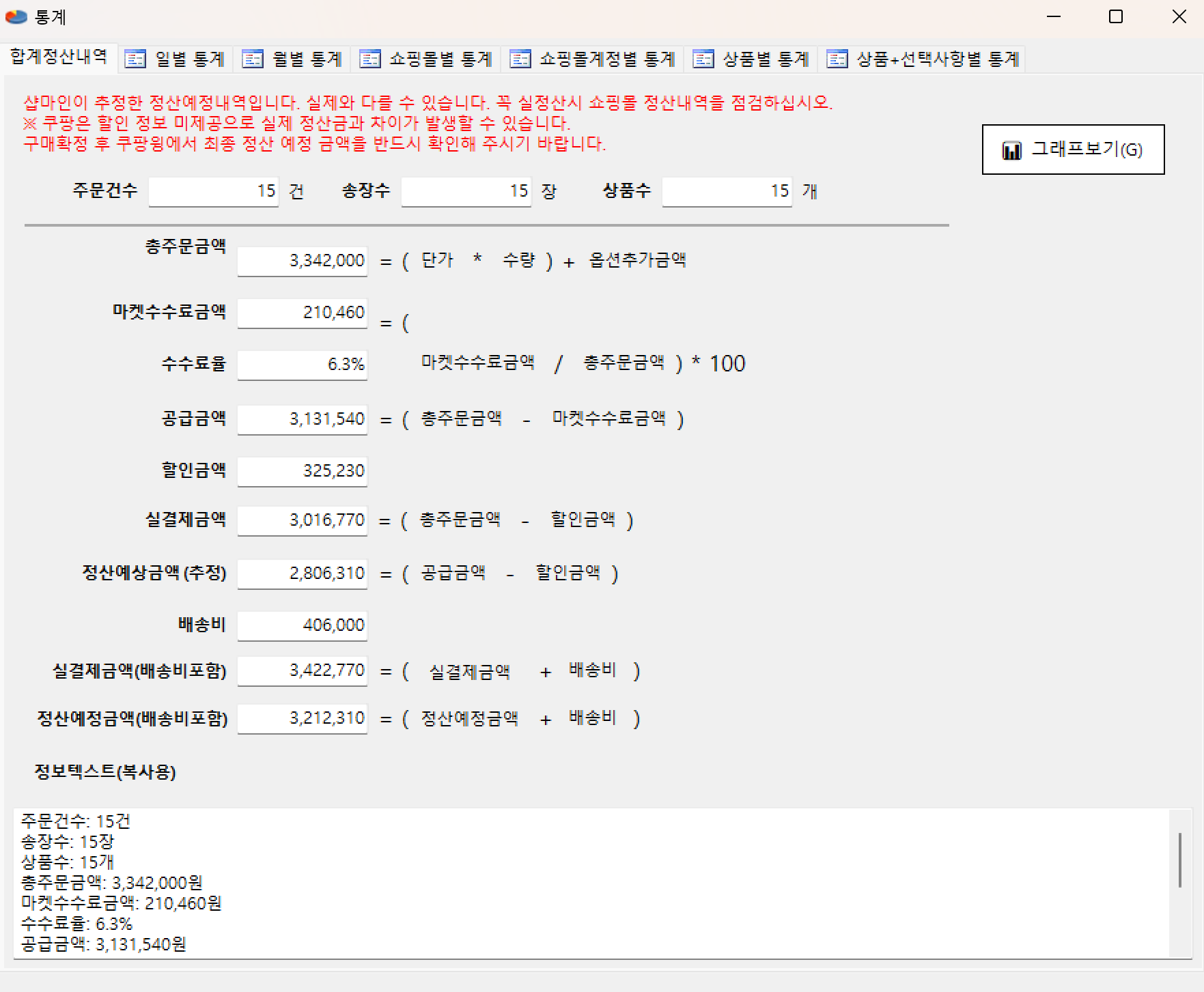Click the 쇼핑몰계정별 통계 tab icon

520,59
